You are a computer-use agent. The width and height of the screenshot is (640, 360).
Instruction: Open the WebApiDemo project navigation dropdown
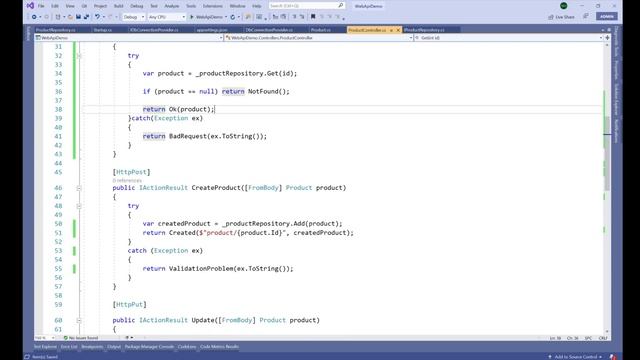point(129,38)
